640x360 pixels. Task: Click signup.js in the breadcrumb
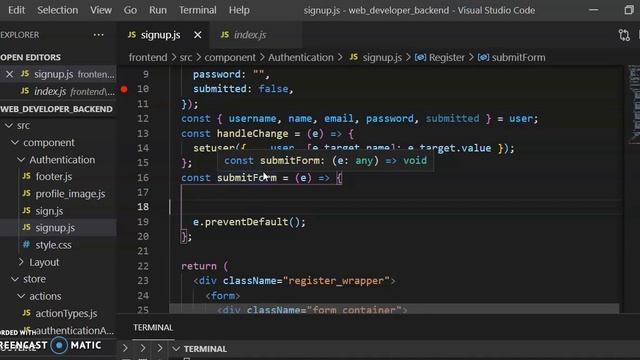click(x=382, y=58)
